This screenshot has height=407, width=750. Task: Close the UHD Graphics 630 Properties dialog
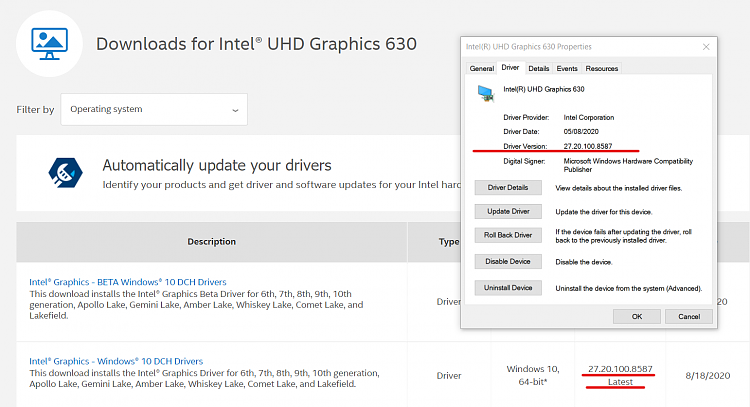[x=706, y=47]
